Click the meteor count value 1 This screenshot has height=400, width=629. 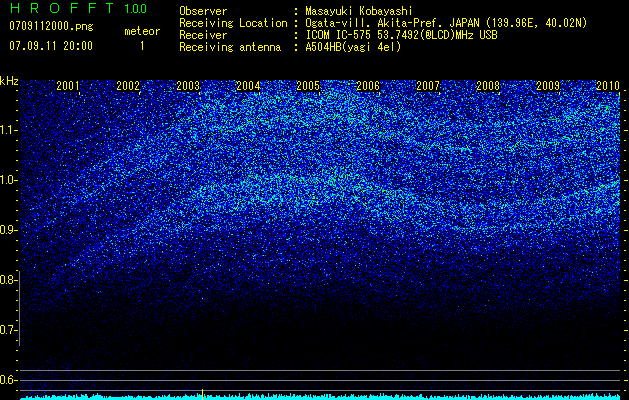pyautogui.click(x=142, y=46)
